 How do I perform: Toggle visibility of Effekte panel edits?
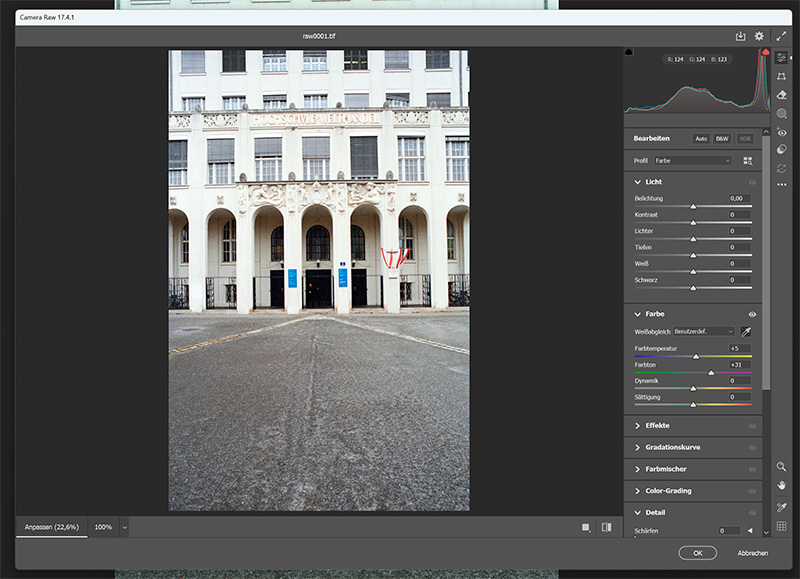pyautogui.click(x=752, y=426)
